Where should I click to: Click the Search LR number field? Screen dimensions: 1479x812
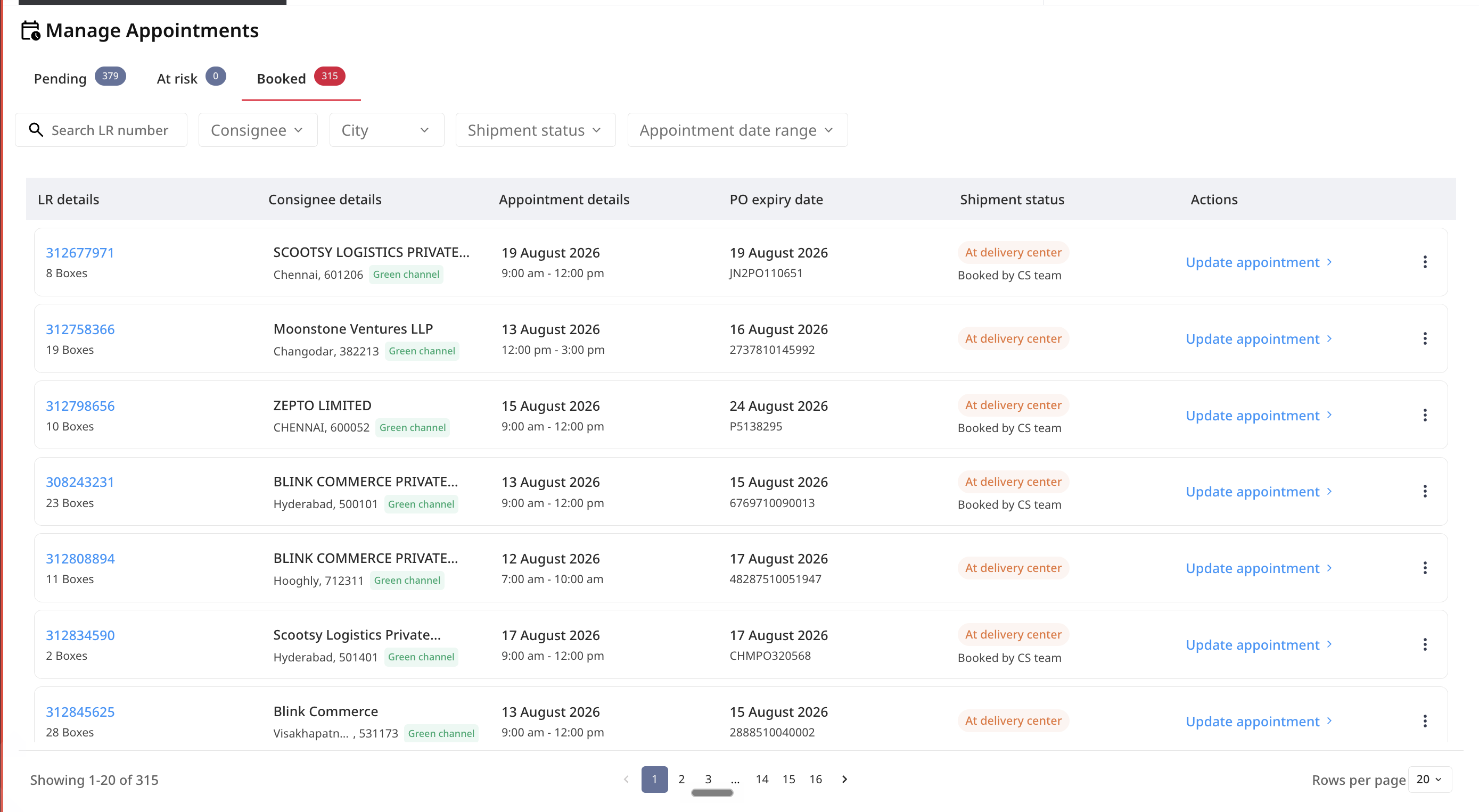(x=101, y=130)
